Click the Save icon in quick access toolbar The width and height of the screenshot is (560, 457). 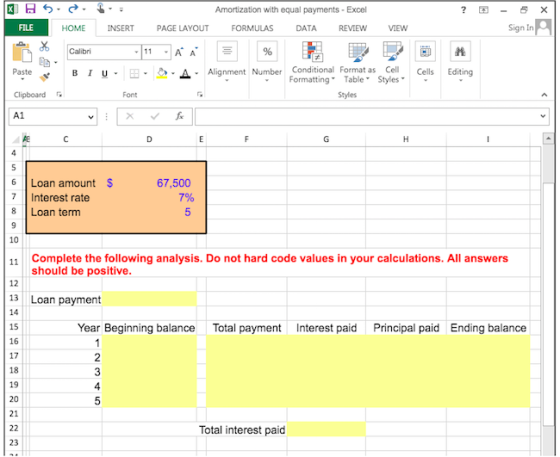click(30, 9)
